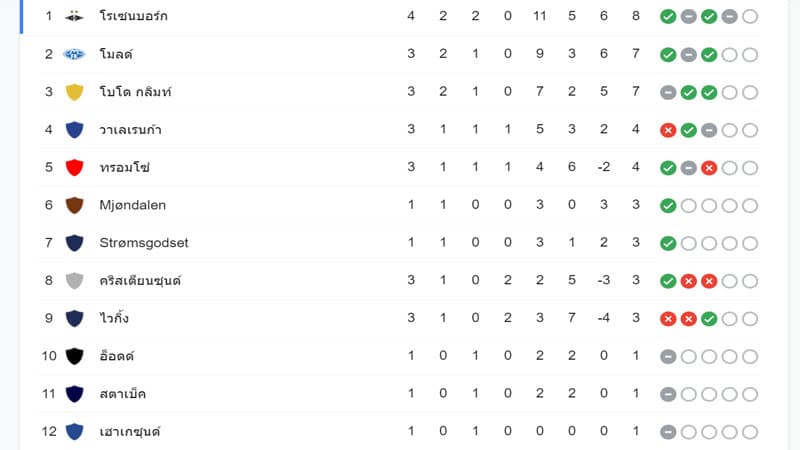Click the last empty form circle in row 1
Screen dimensions: 800x450
click(750, 16)
